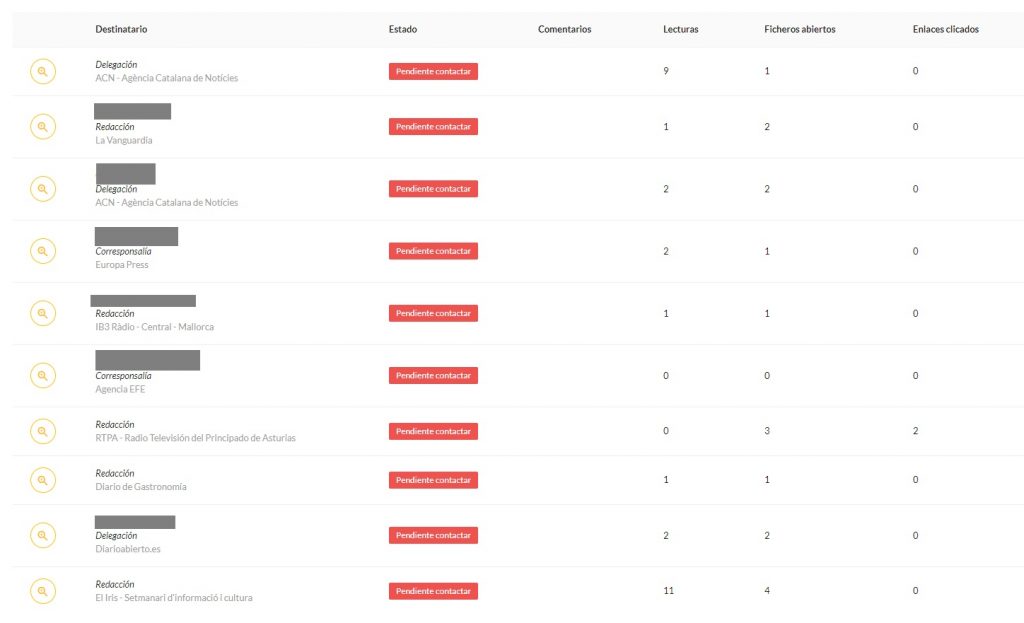Open the IB3 Ràdio - Central - Mallorca recipient
The height and width of the screenshot is (623, 1024).
coord(154,327)
